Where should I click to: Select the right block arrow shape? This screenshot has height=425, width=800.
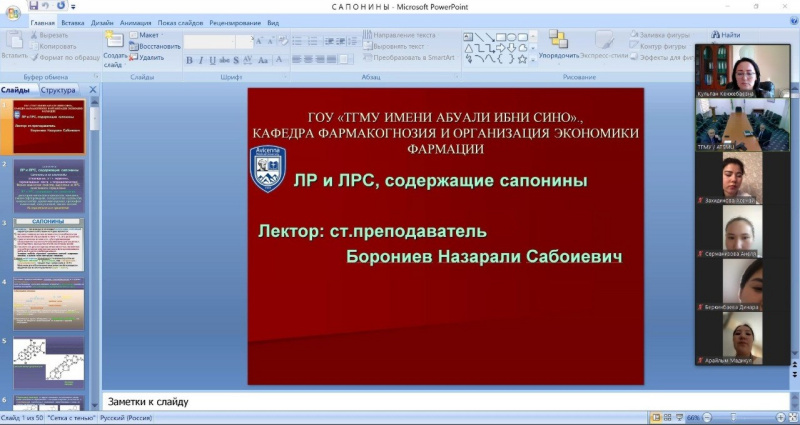pos(501,48)
